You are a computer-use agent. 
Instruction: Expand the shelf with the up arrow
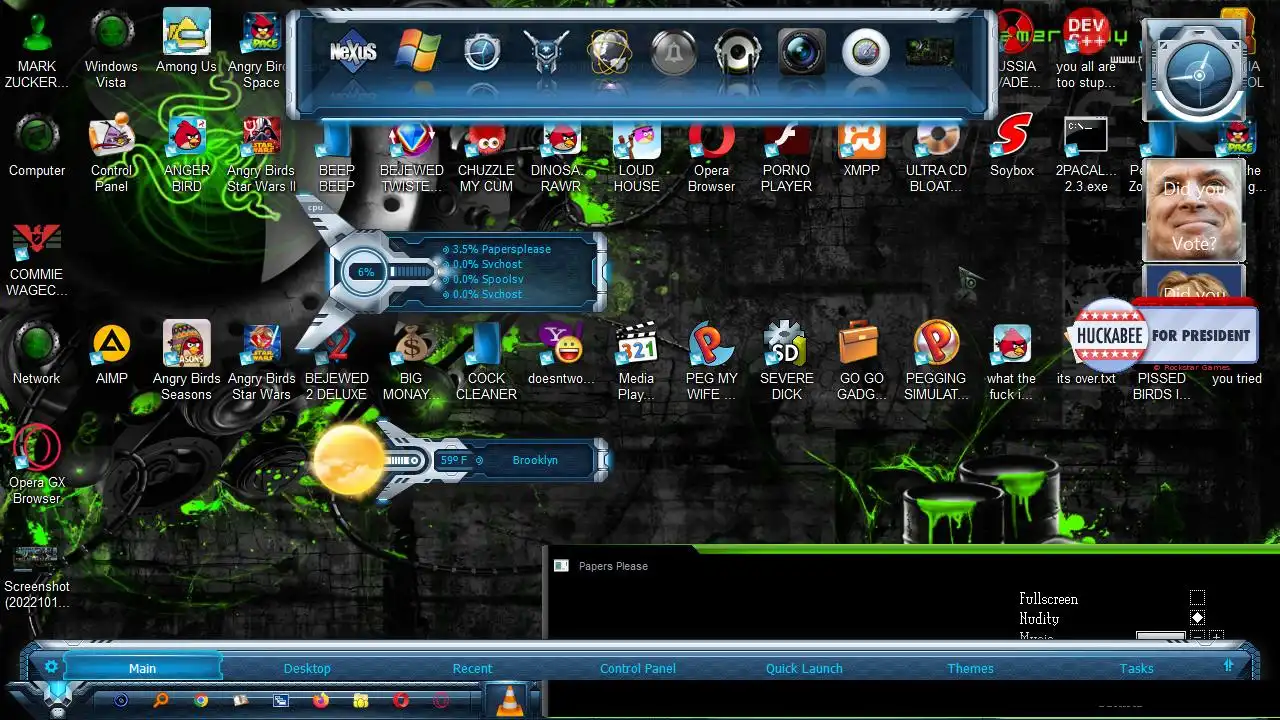pos(1228,666)
